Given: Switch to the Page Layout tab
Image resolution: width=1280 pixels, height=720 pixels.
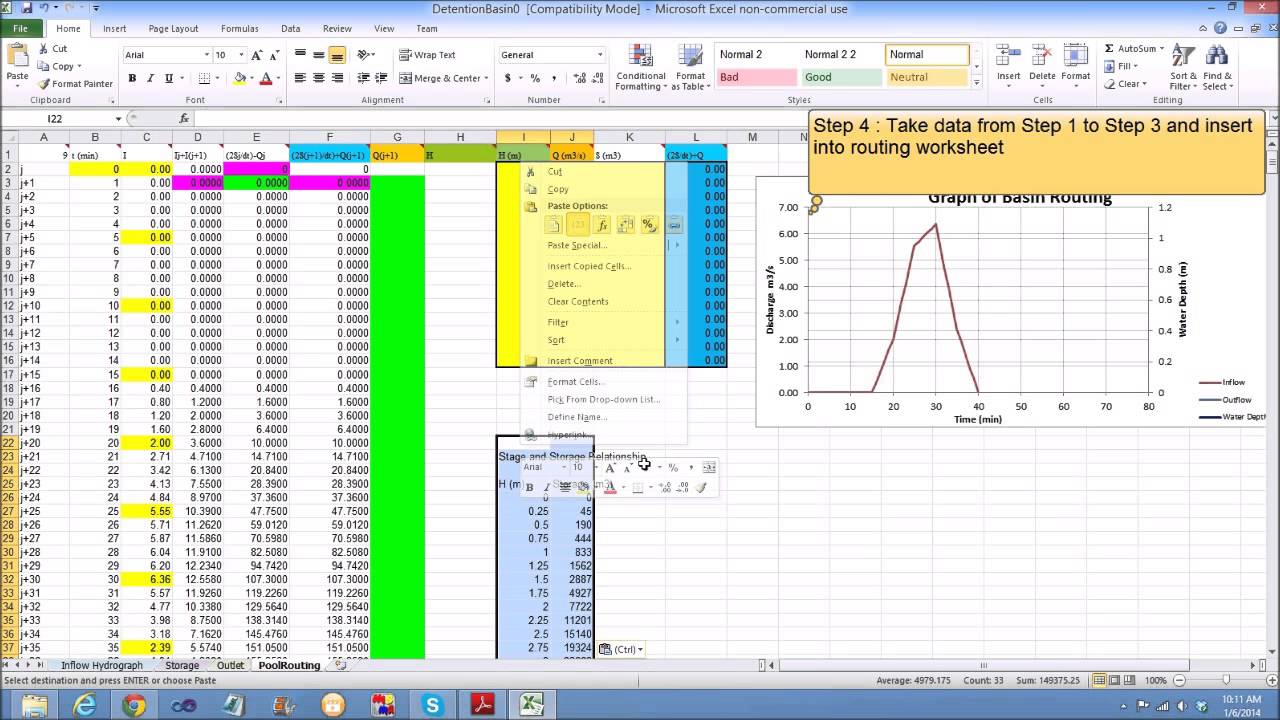Looking at the screenshot, I should click(x=173, y=29).
